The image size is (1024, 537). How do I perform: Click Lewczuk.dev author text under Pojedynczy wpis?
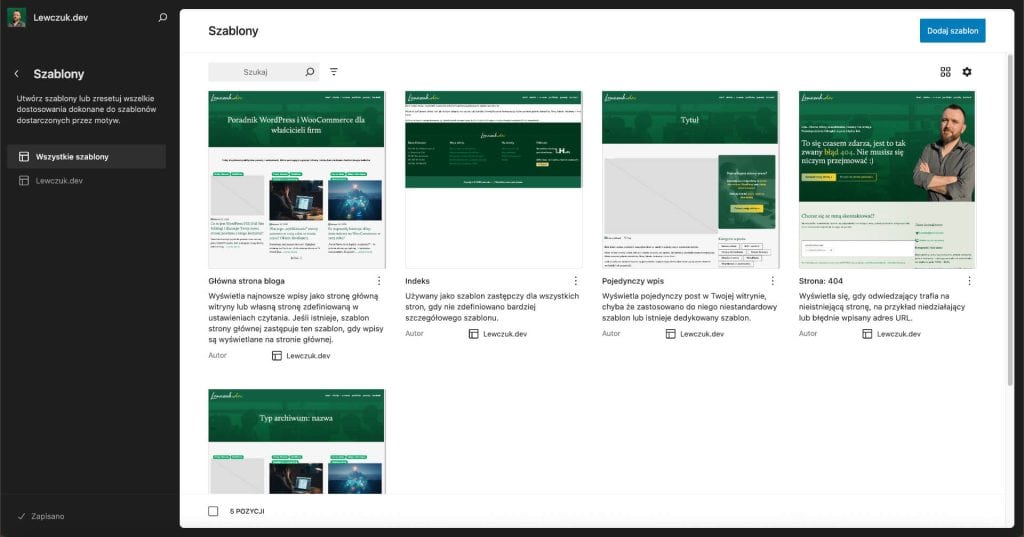click(702, 334)
